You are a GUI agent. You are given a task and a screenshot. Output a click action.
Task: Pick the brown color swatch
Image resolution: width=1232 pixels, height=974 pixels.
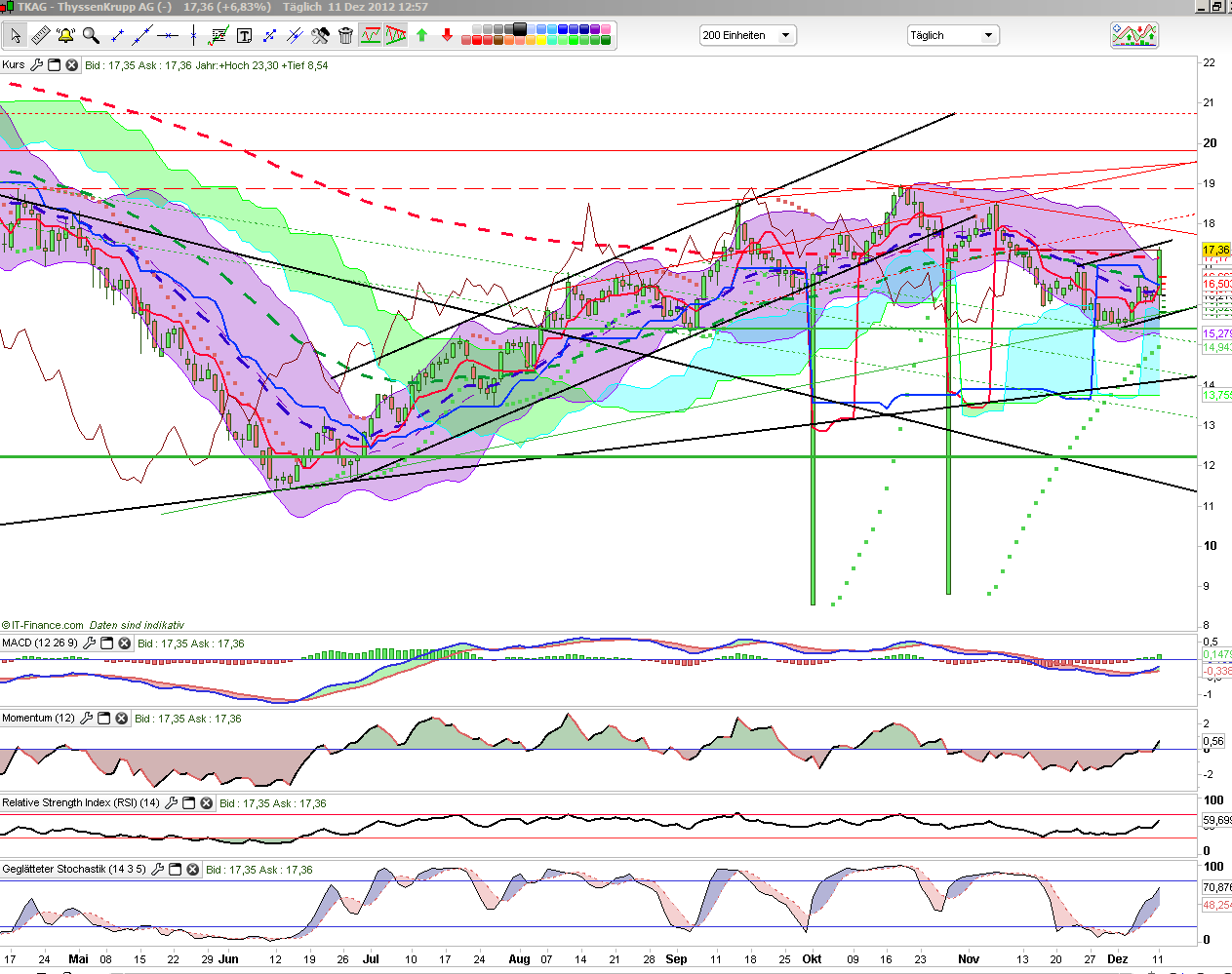(498, 40)
